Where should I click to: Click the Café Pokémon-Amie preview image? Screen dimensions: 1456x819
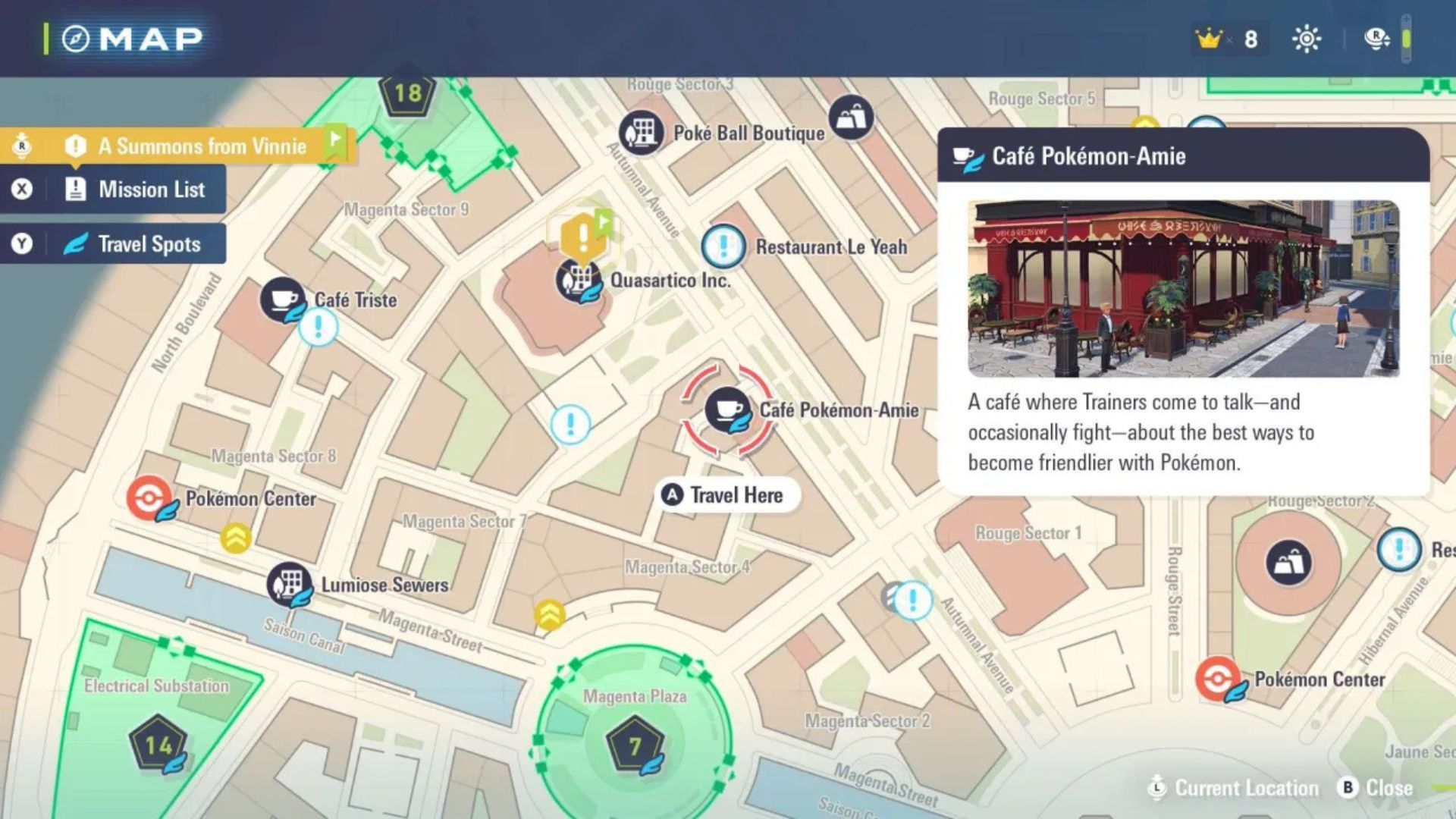click(x=1183, y=288)
